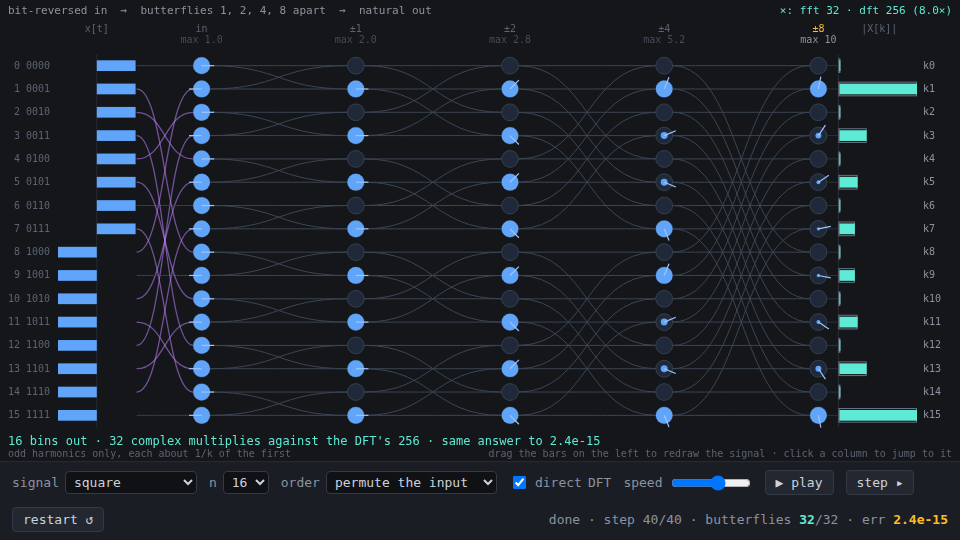Click the '9 1001' sample index label

click(x=32, y=275)
